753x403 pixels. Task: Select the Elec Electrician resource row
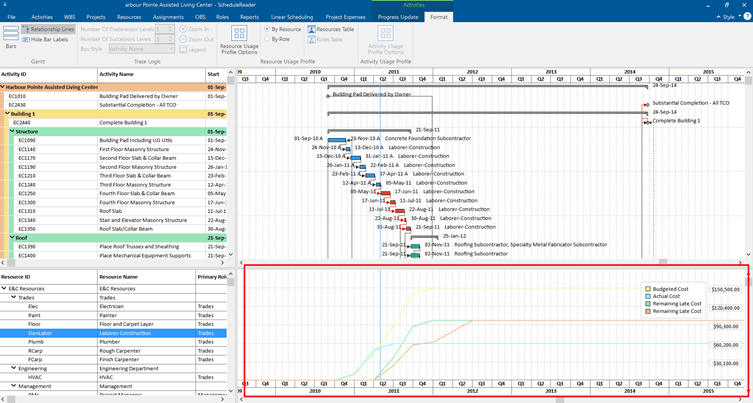pyautogui.click(x=113, y=306)
